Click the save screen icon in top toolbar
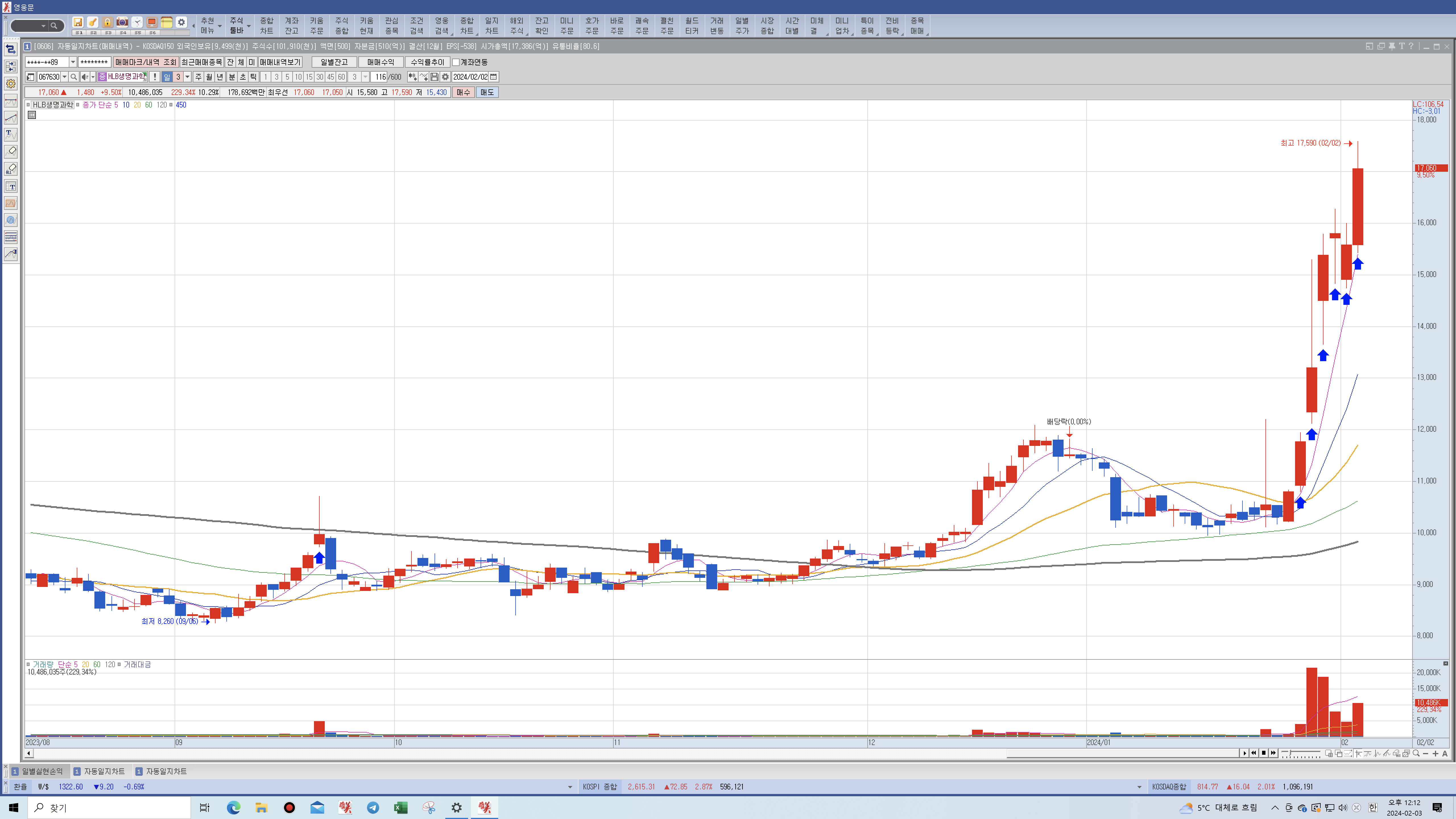The height and width of the screenshot is (819, 1456). coord(78,23)
